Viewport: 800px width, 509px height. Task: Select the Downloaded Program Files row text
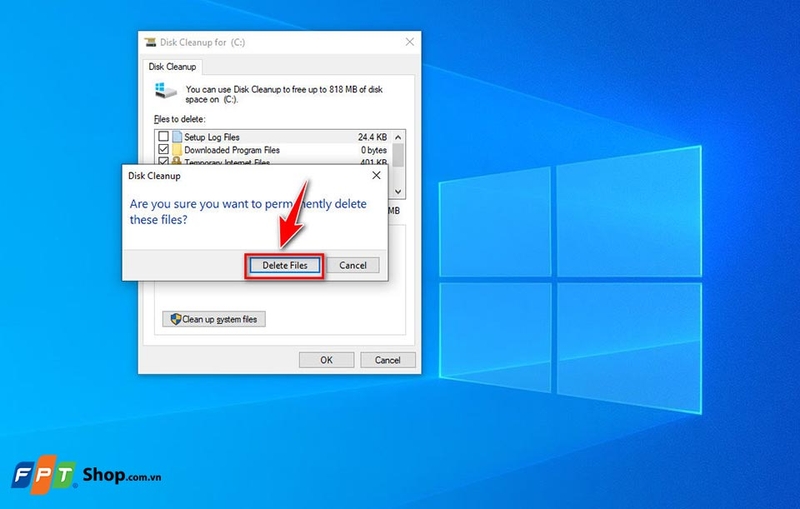[232, 150]
